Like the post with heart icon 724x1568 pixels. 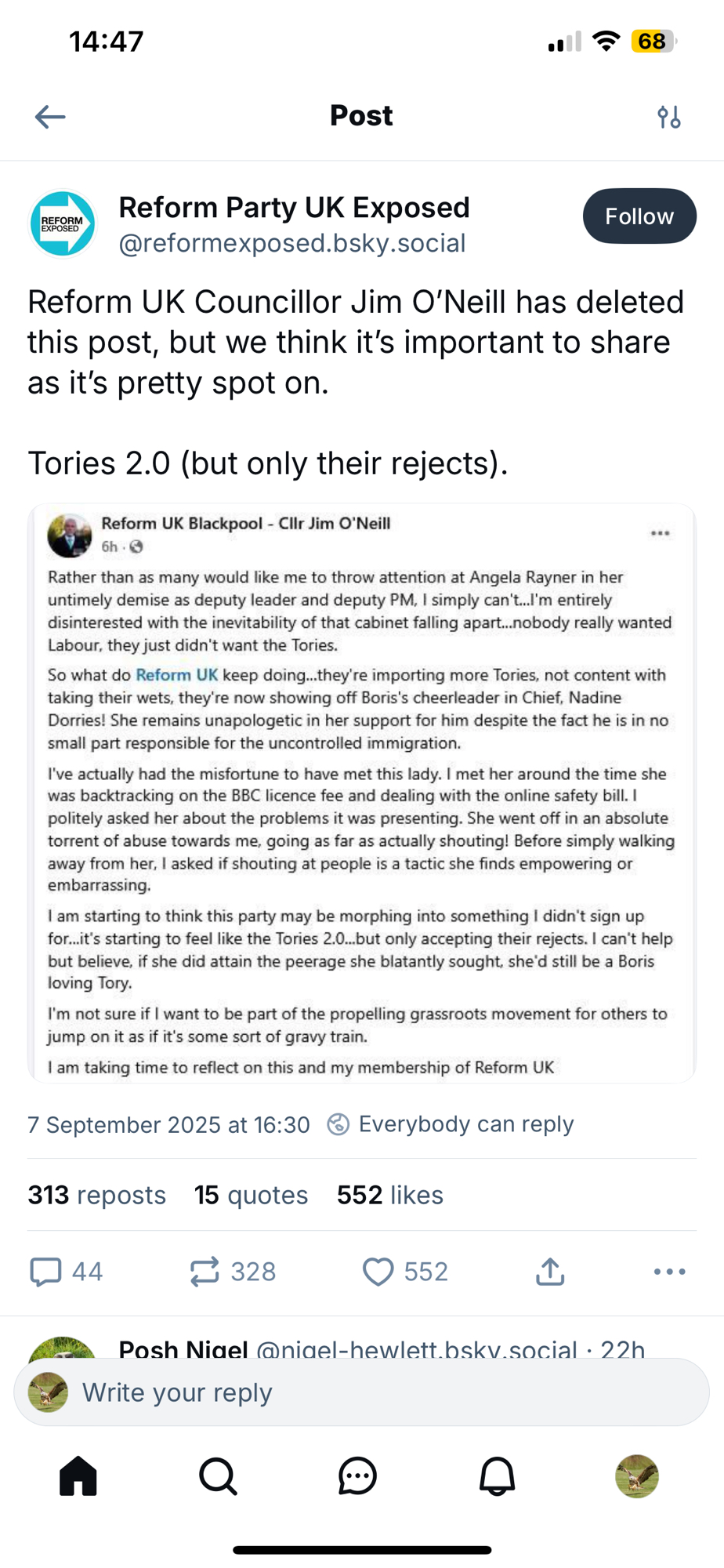(378, 1272)
